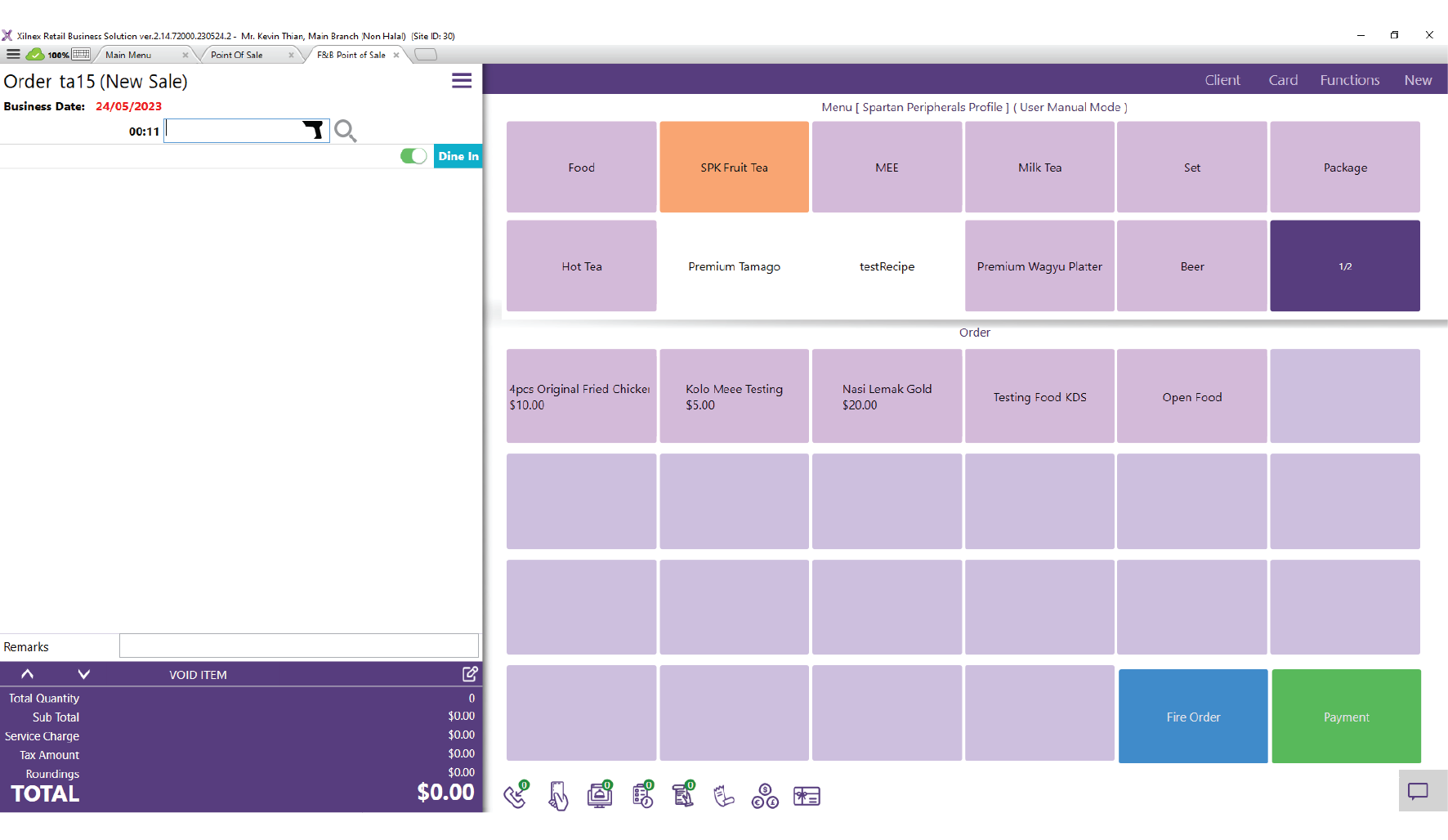Click the on-screen keyboard icon
This screenshot has height=840, width=1448.
[x=81, y=55]
